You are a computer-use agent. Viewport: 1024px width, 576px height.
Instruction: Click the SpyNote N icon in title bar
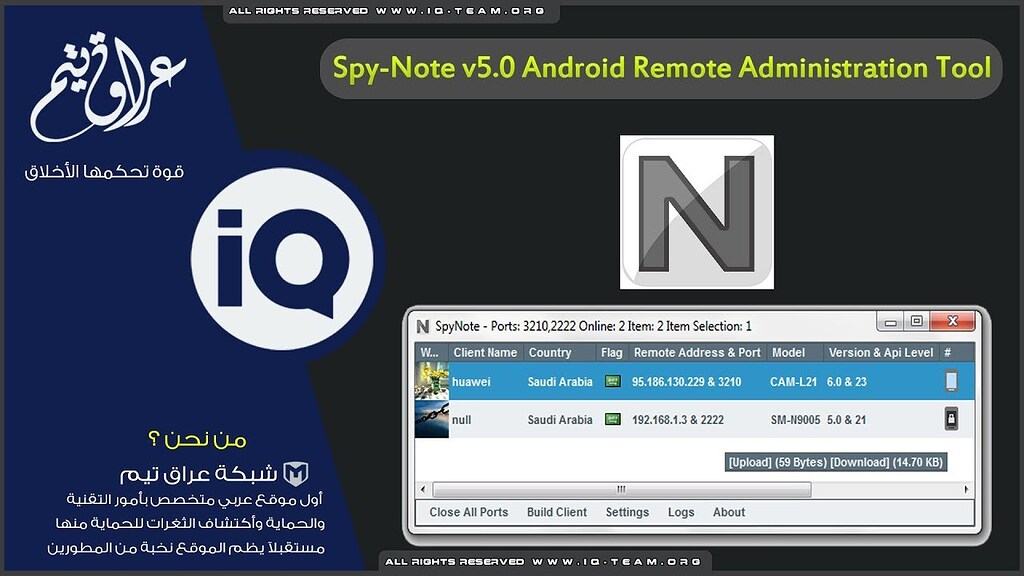tap(423, 326)
